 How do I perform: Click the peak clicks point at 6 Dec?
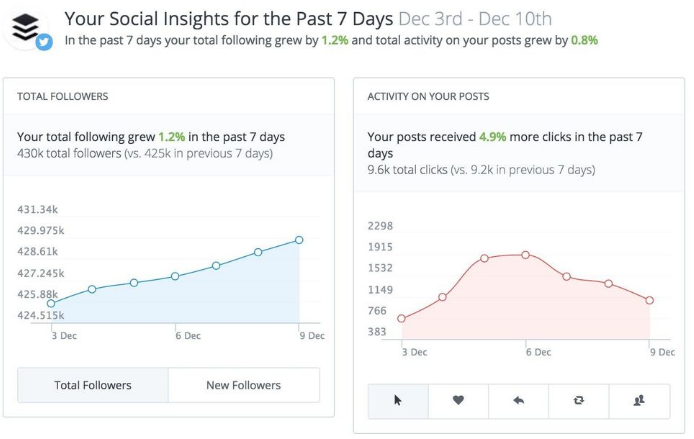[x=525, y=254]
